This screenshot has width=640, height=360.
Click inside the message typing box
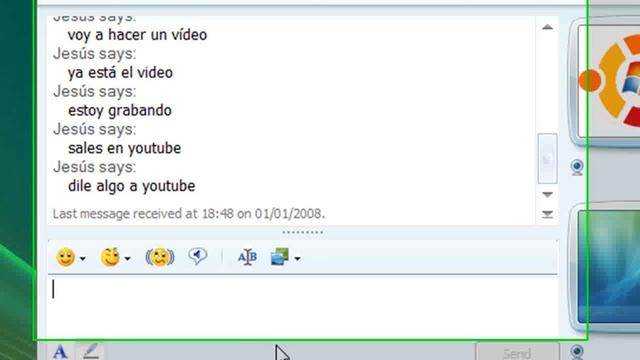(x=302, y=306)
